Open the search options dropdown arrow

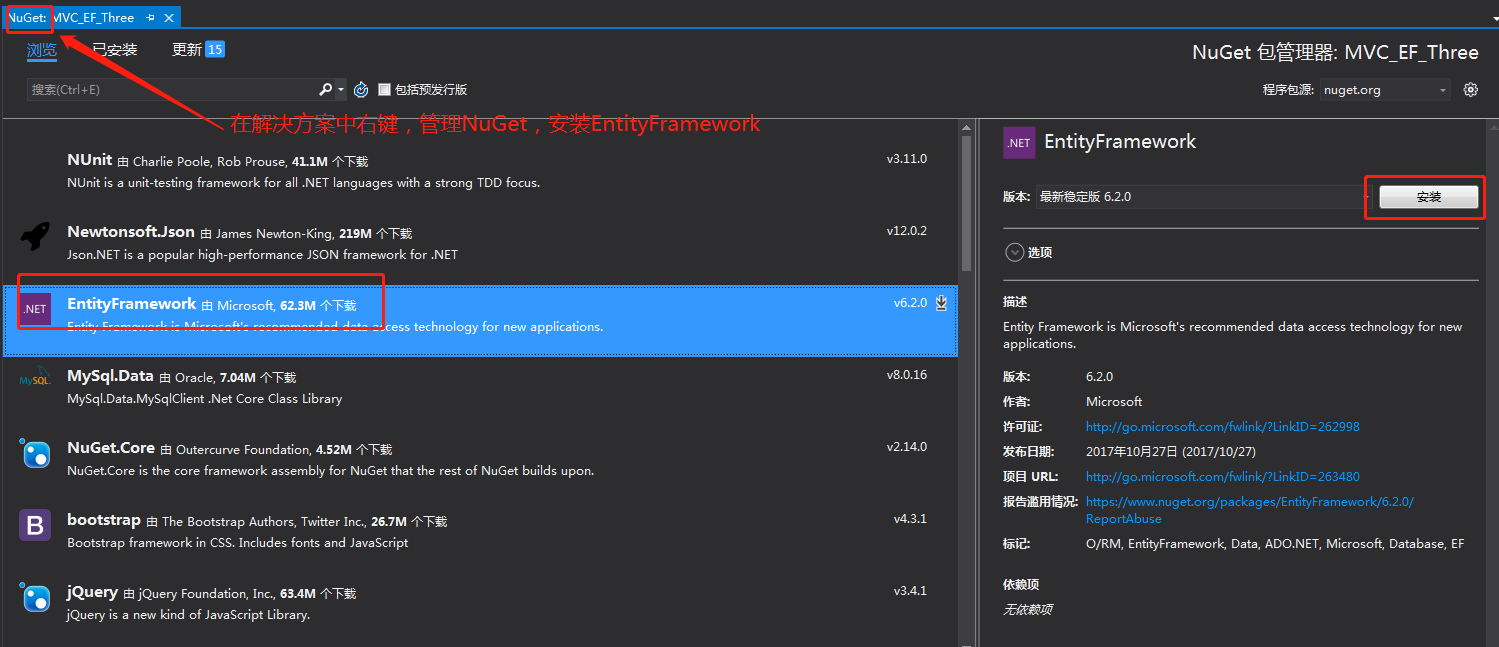pos(341,90)
